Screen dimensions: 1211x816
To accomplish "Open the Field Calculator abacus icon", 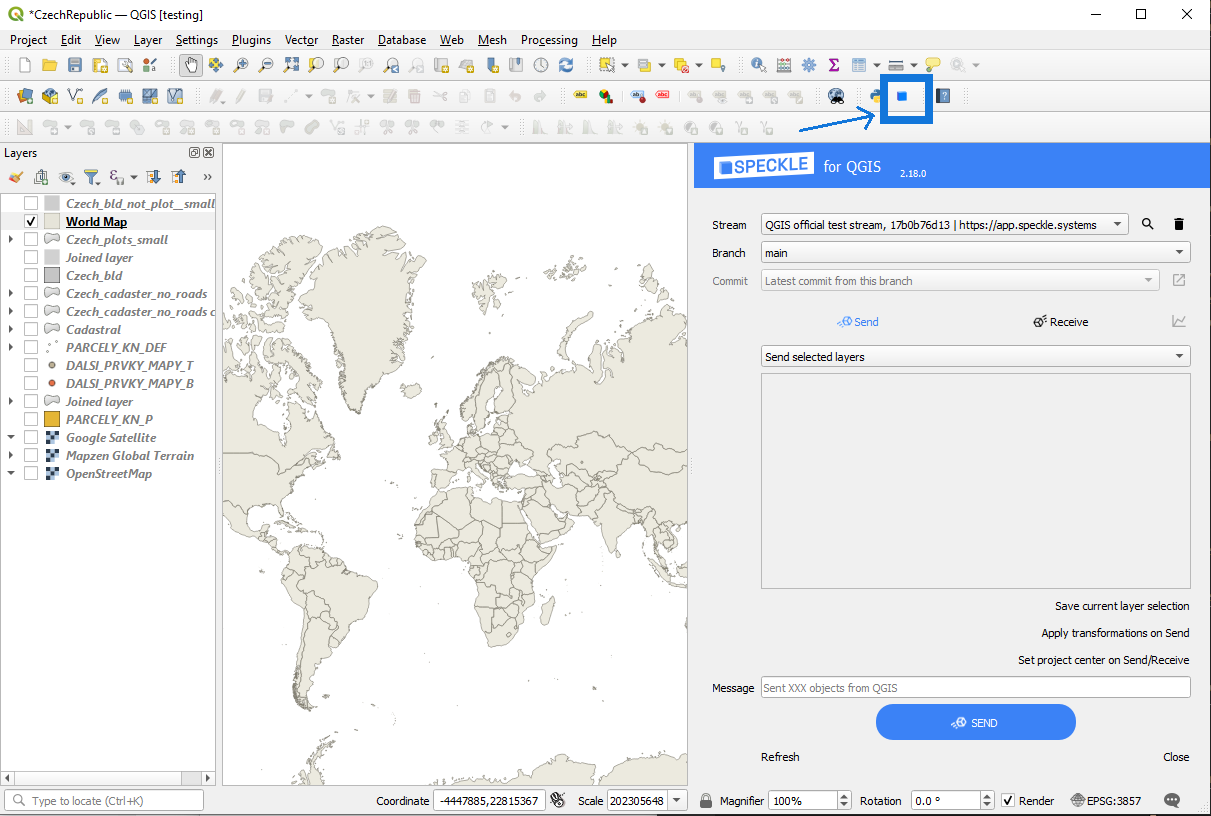I will click(783, 65).
